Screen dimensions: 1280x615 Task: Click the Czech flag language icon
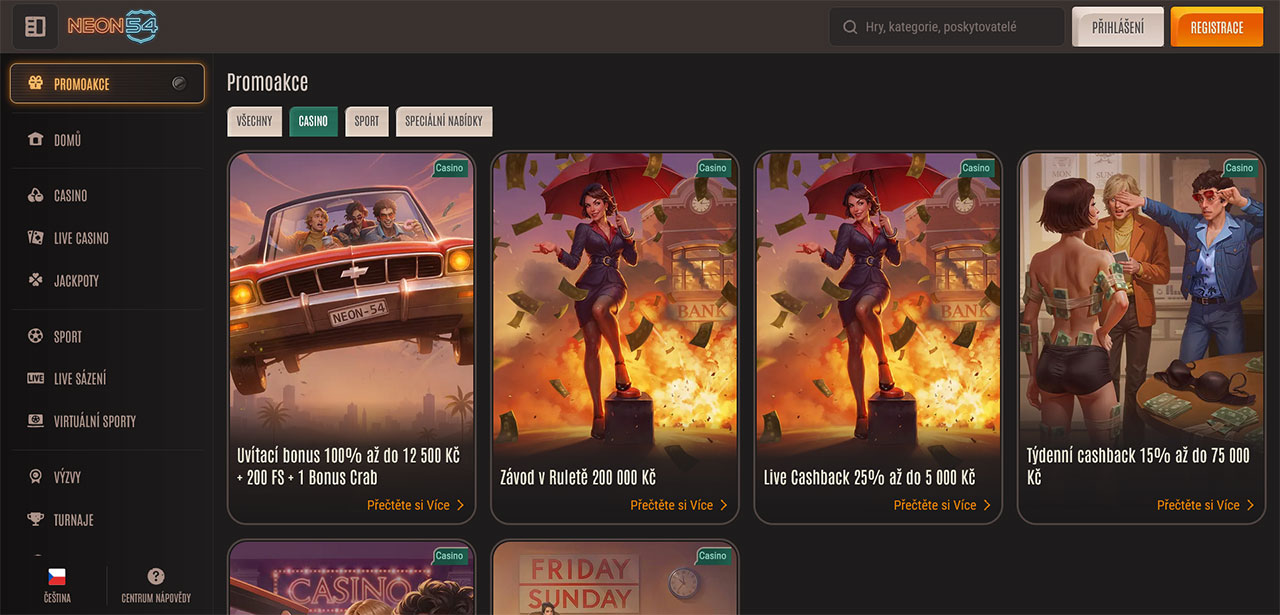57,577
